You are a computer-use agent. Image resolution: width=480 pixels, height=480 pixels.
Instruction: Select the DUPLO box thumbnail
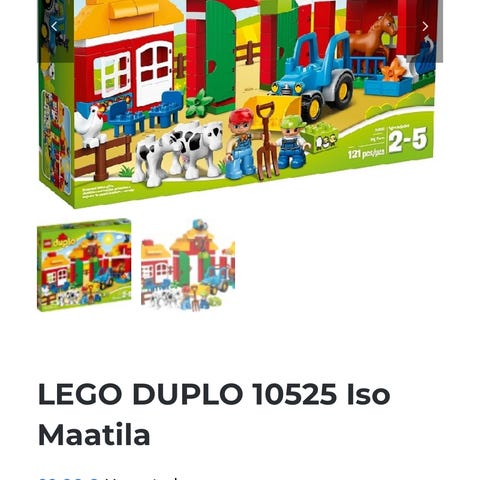pyautogui.click(x=84, y=265)
